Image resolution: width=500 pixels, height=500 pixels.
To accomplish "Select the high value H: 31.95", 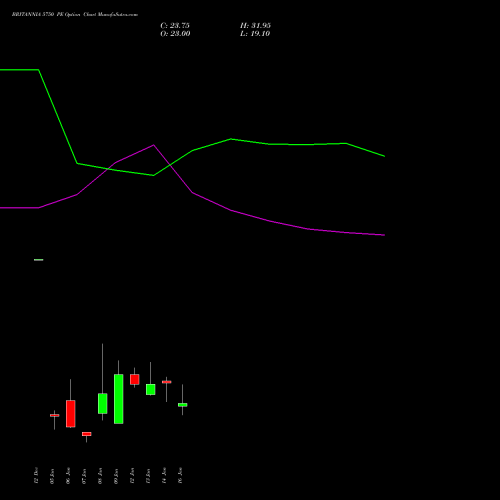I will 255,26.
